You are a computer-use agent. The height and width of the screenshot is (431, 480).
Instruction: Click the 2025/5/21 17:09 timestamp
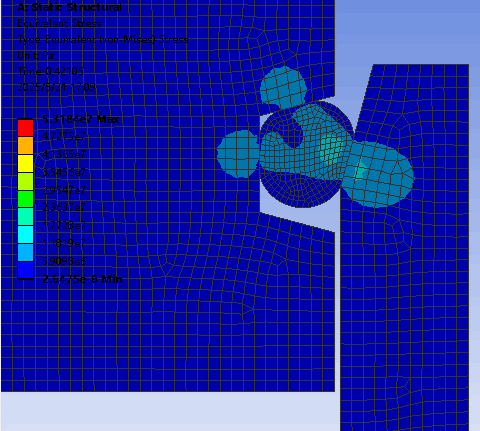57,87
